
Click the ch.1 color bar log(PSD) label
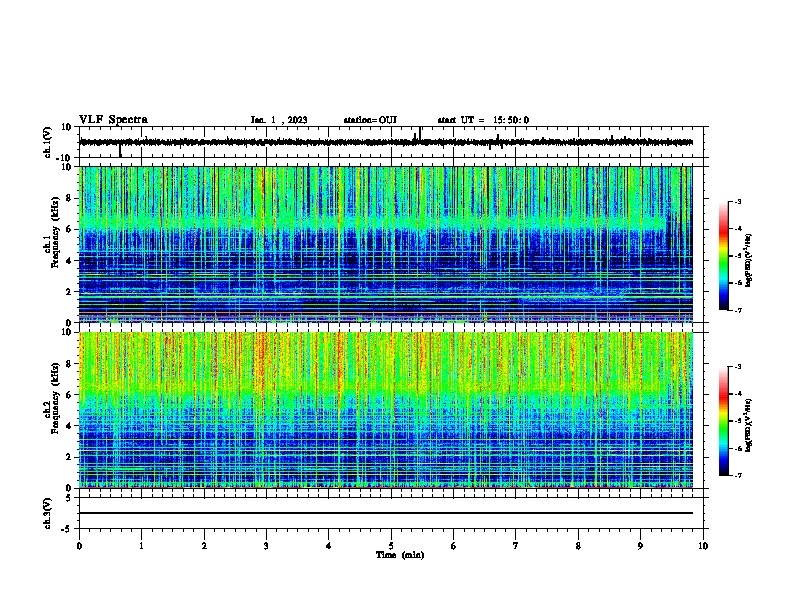(749, 260)
